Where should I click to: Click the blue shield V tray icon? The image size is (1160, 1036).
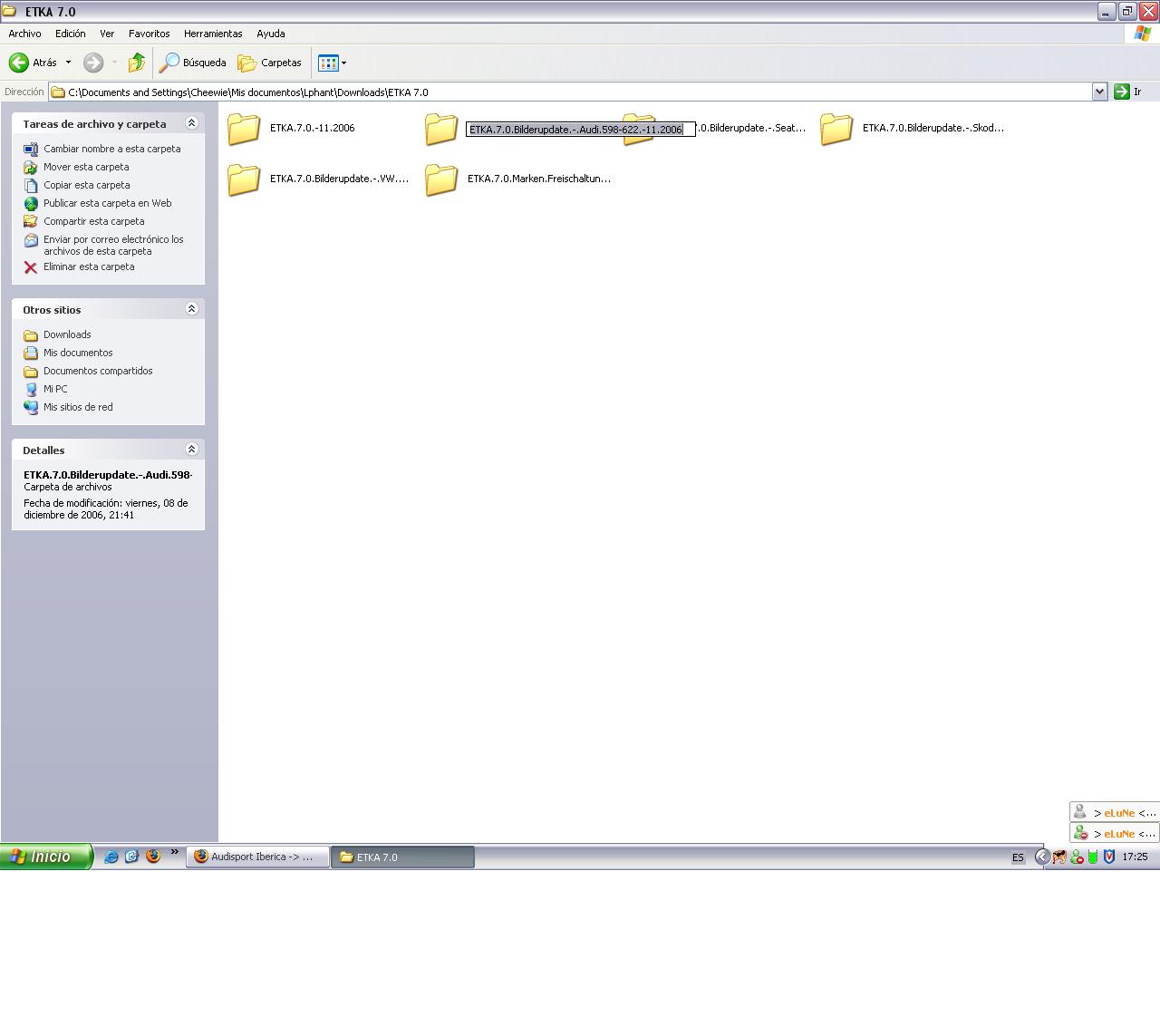pos(1108,857)
